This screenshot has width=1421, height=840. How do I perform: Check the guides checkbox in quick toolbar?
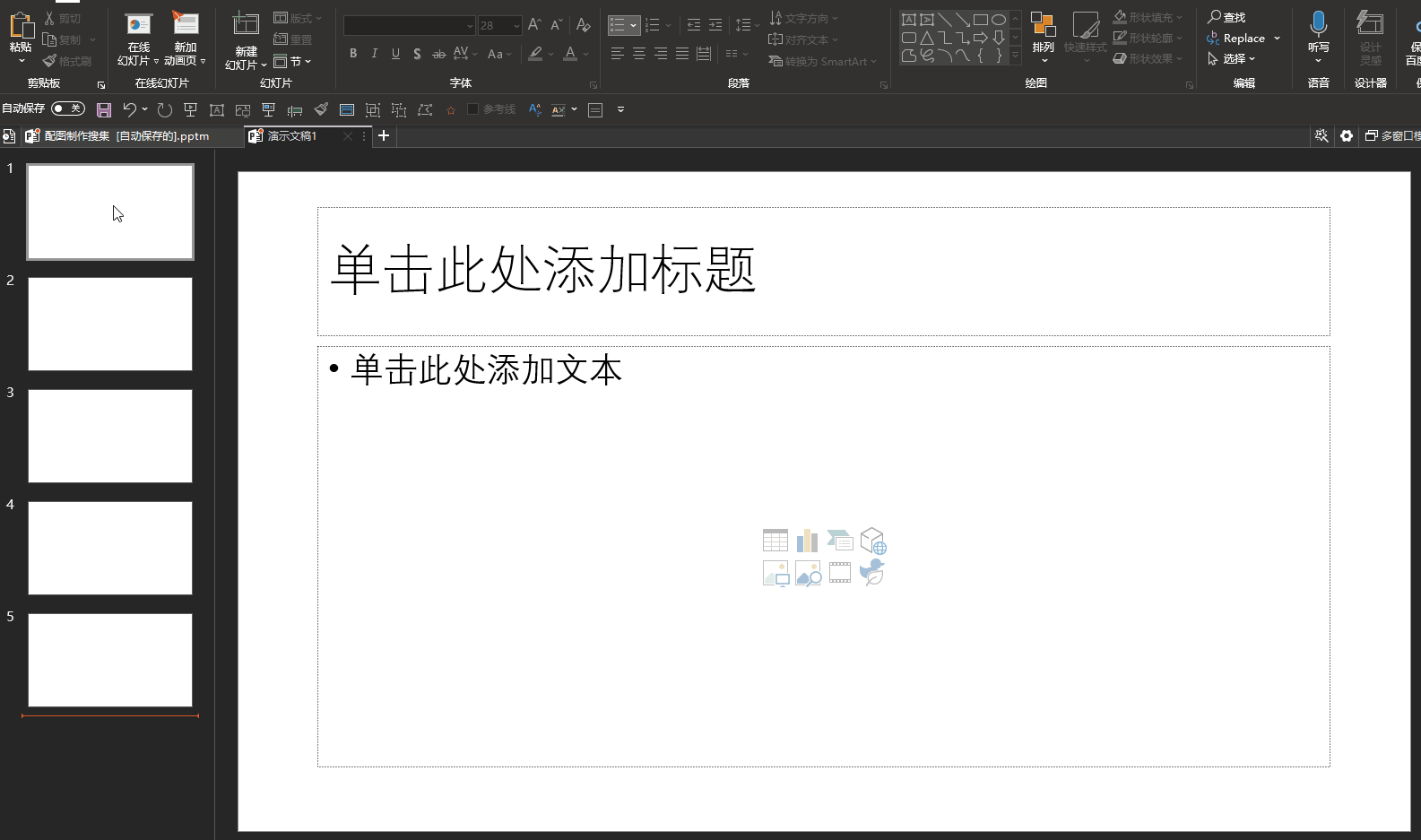(x=472, y=109)
